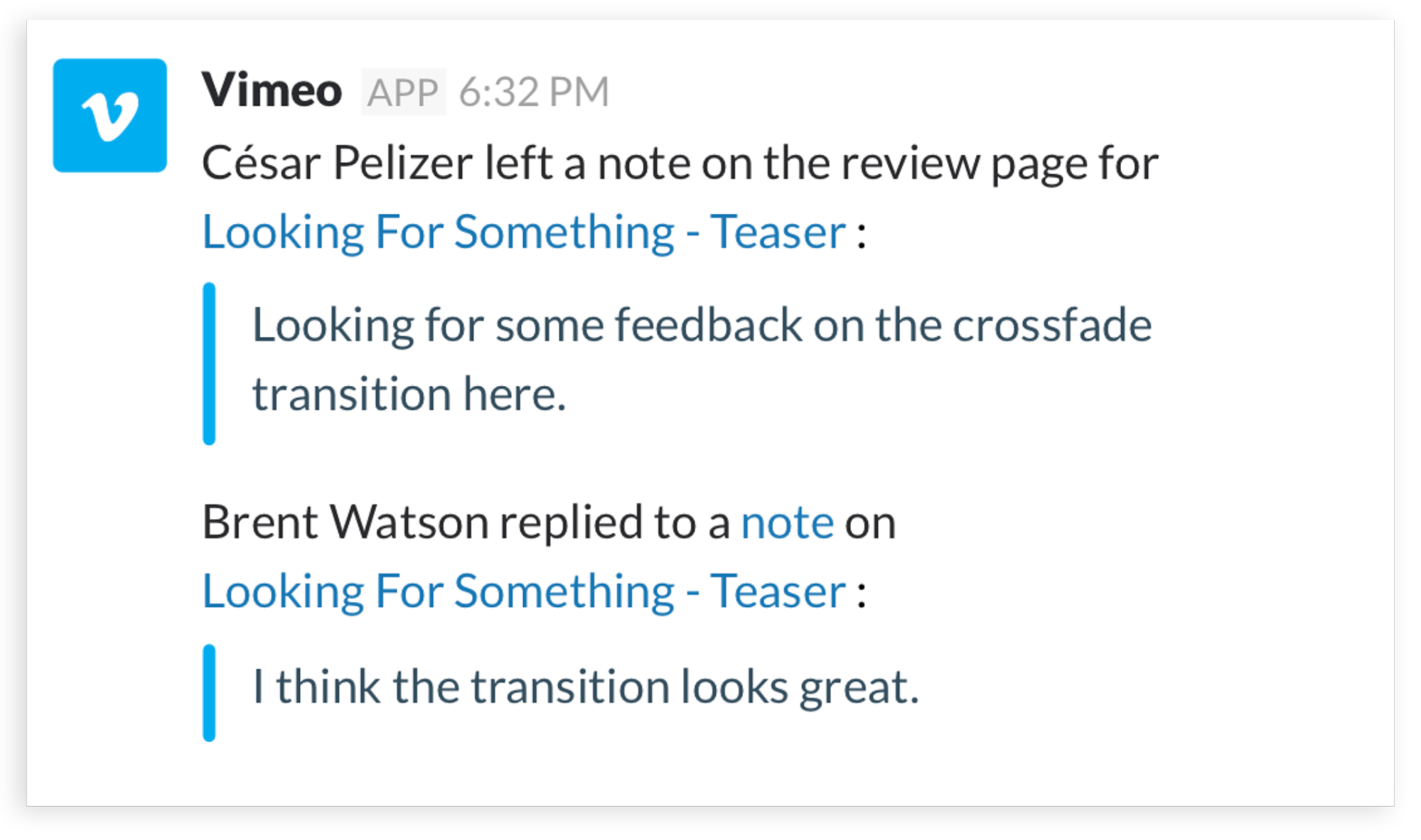Click blue bar beside crossfade feedback quote
Screen dimensions: 1421x840
[209, 363]
